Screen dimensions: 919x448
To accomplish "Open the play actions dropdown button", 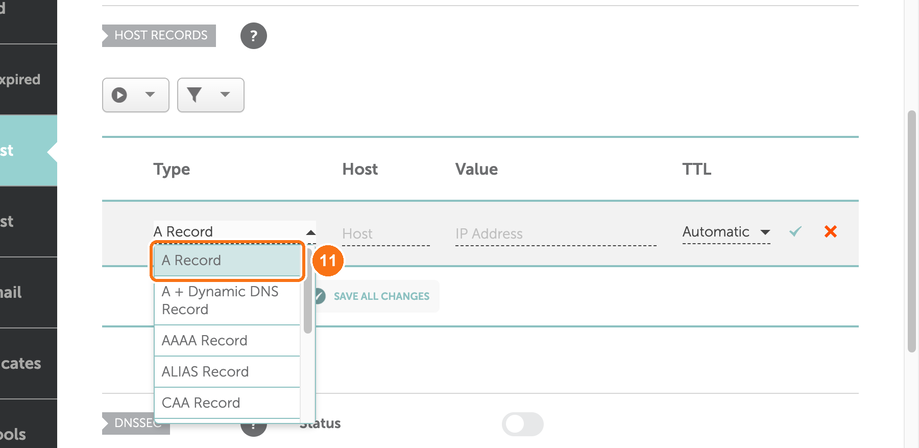I will 135,95.
